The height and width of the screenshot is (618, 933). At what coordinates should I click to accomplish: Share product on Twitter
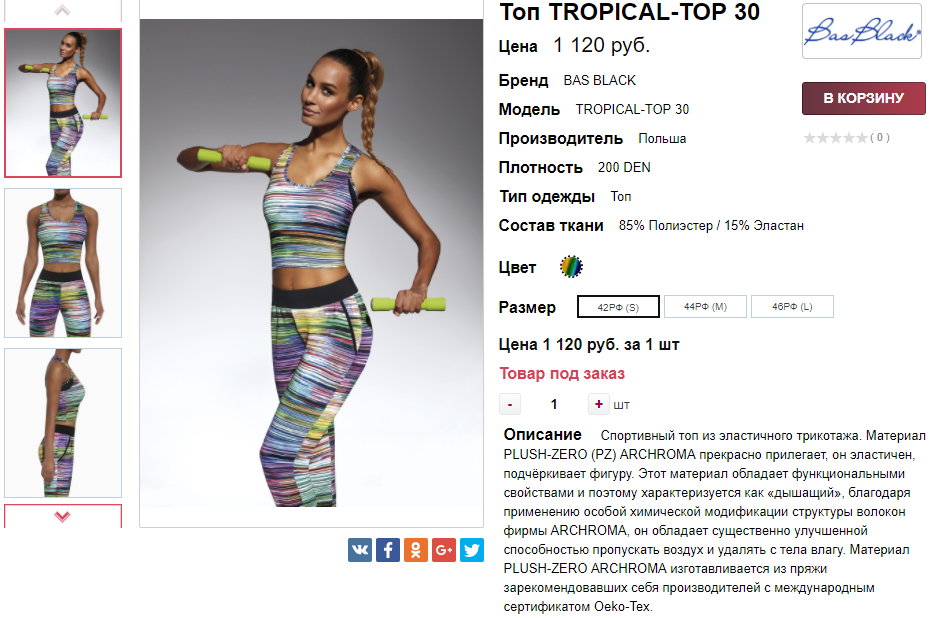[471, 550]
